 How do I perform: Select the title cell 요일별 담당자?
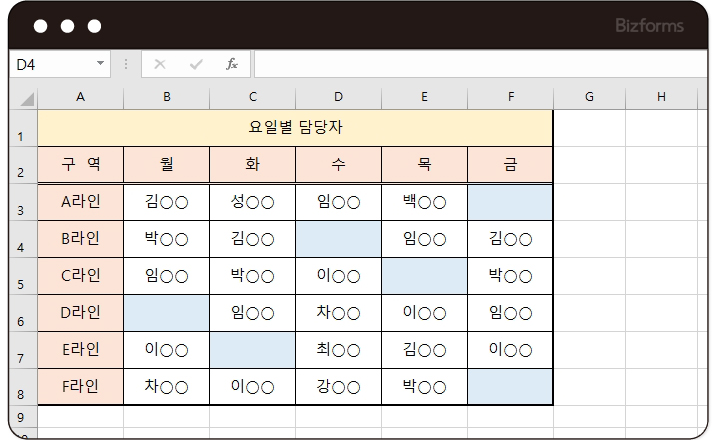click(x=295, y=128)
